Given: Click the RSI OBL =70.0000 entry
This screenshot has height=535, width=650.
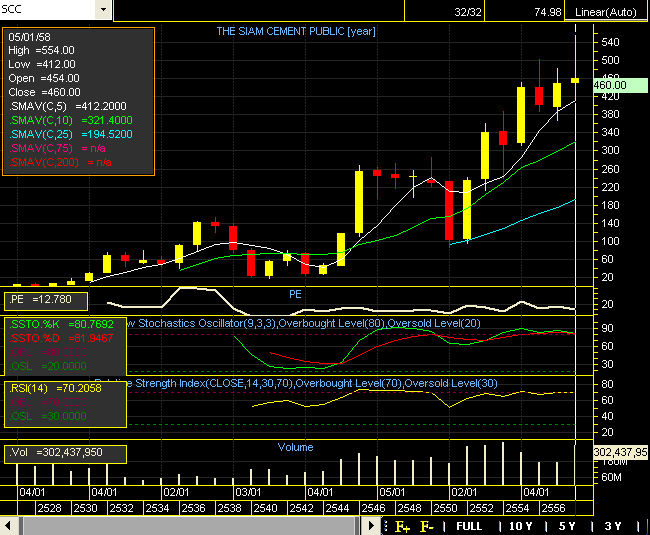Looking at the screenshot, I should [x=49, y=402].
